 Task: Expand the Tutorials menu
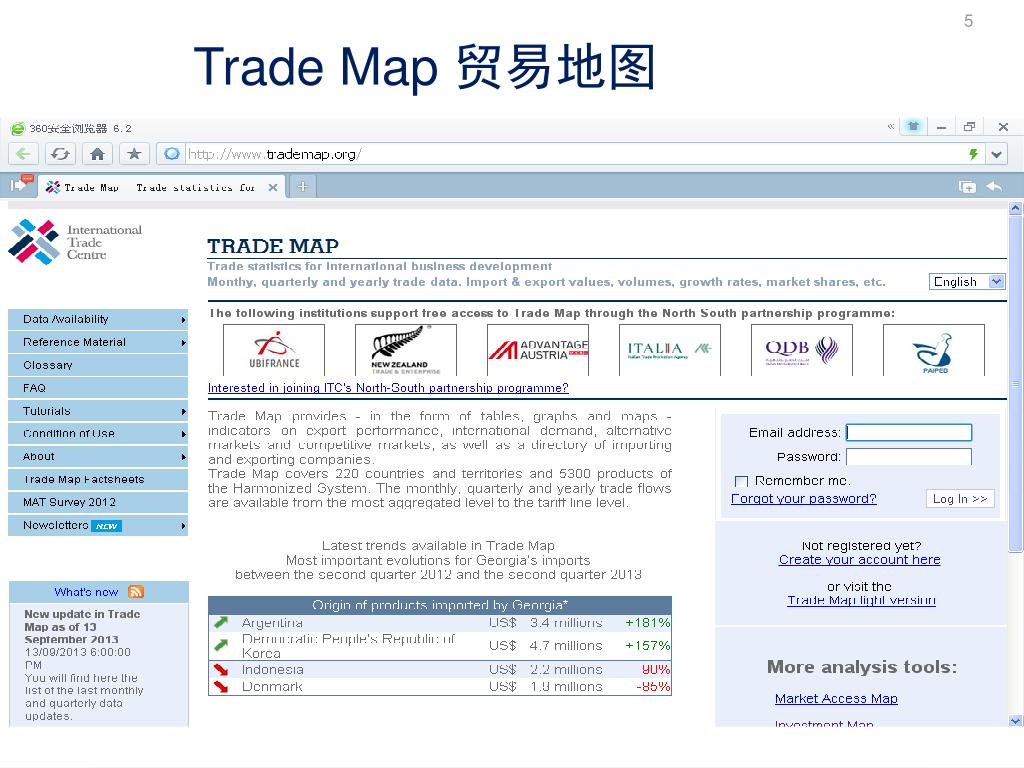98,411
